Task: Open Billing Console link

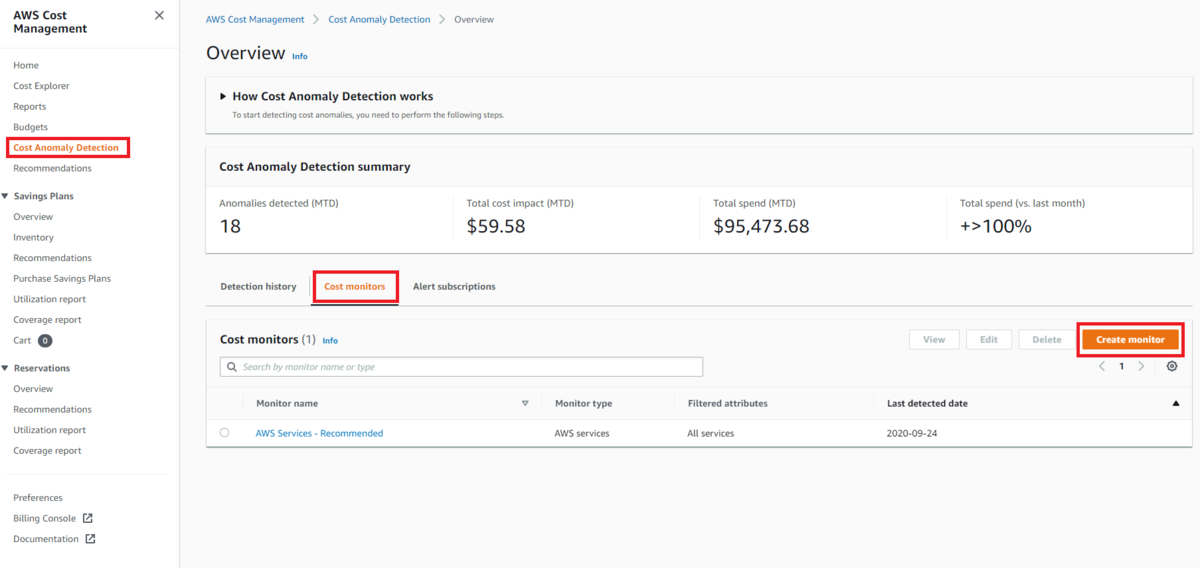Action: coord(44,519)
